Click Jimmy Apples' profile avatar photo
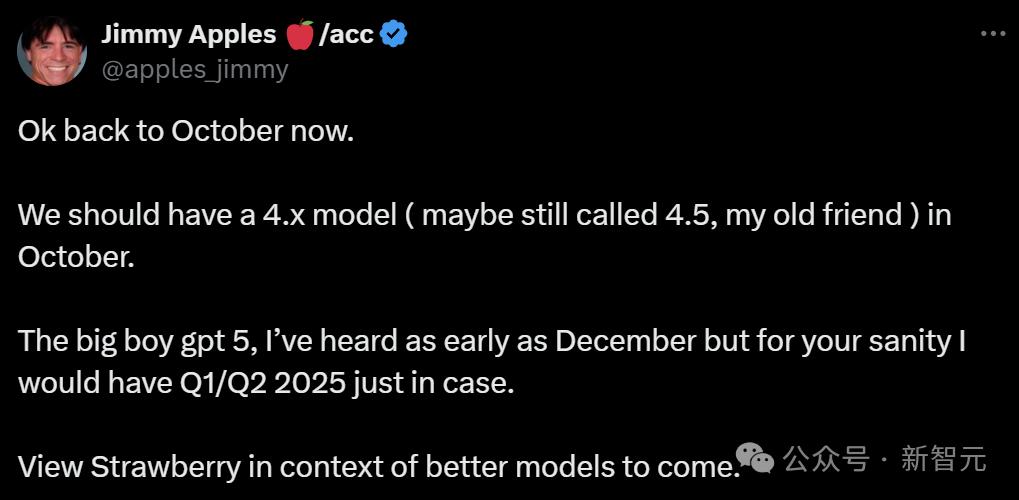Image resolution: width=1019 pixels, height=500 pixels. (x=52, y=51)
